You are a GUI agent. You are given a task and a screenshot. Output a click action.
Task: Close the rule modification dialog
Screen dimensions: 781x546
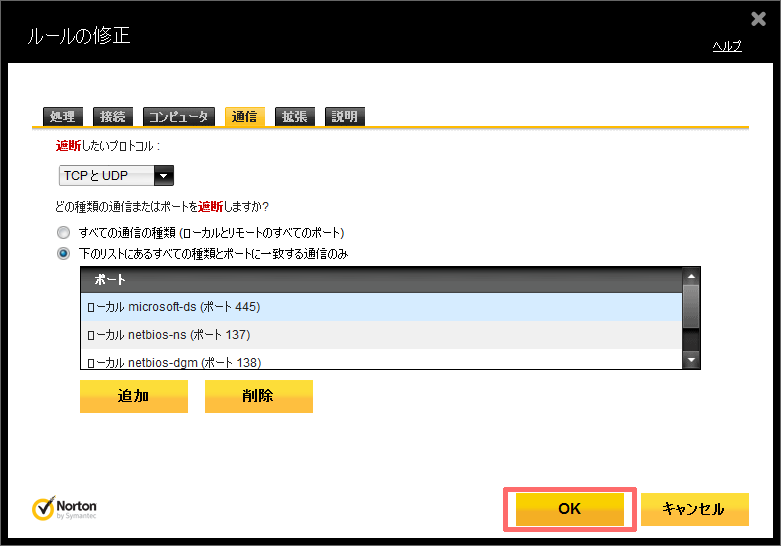pyautogui.click(x=759, y=18)
